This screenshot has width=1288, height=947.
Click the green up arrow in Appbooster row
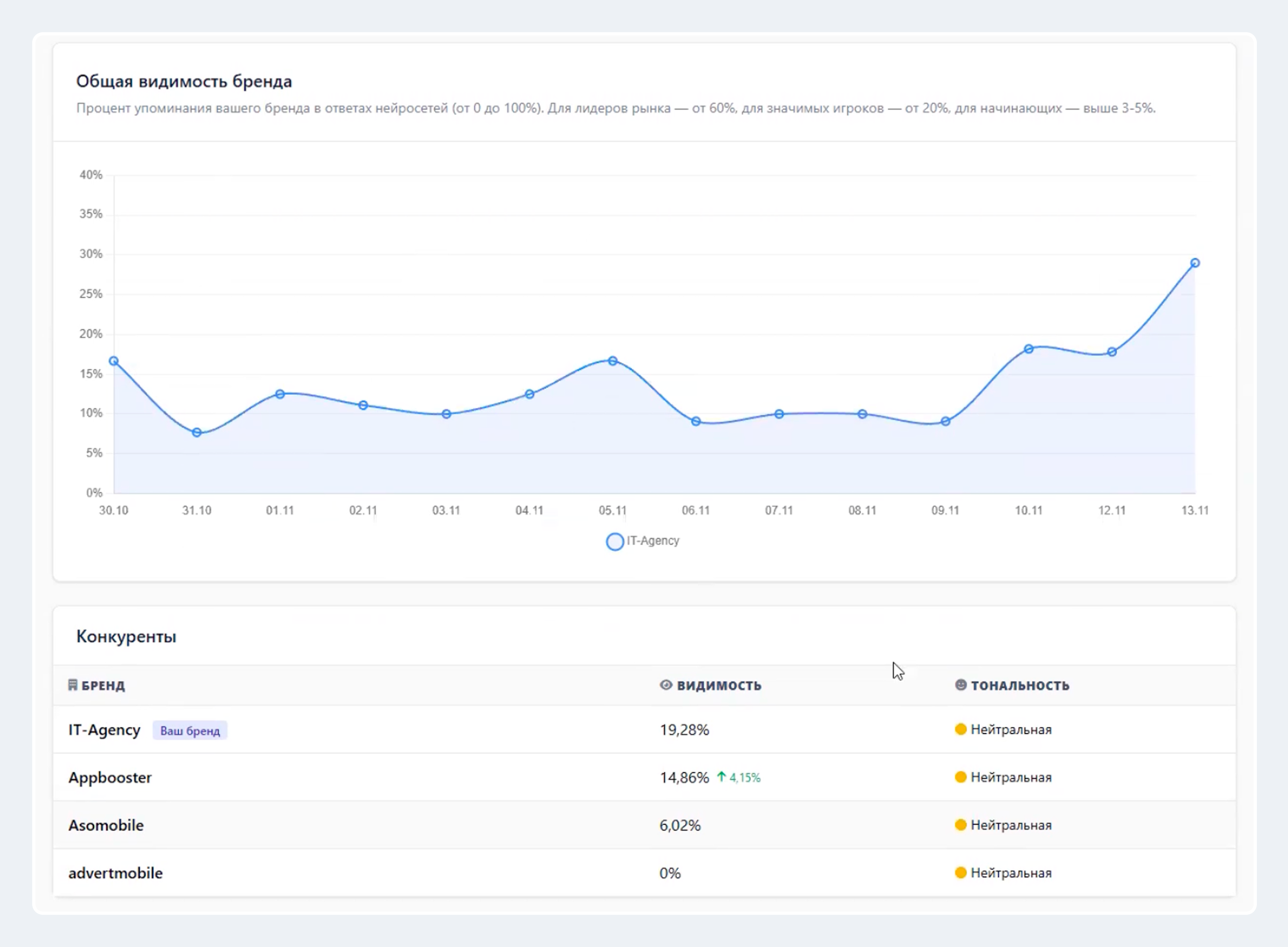(721, 777)
